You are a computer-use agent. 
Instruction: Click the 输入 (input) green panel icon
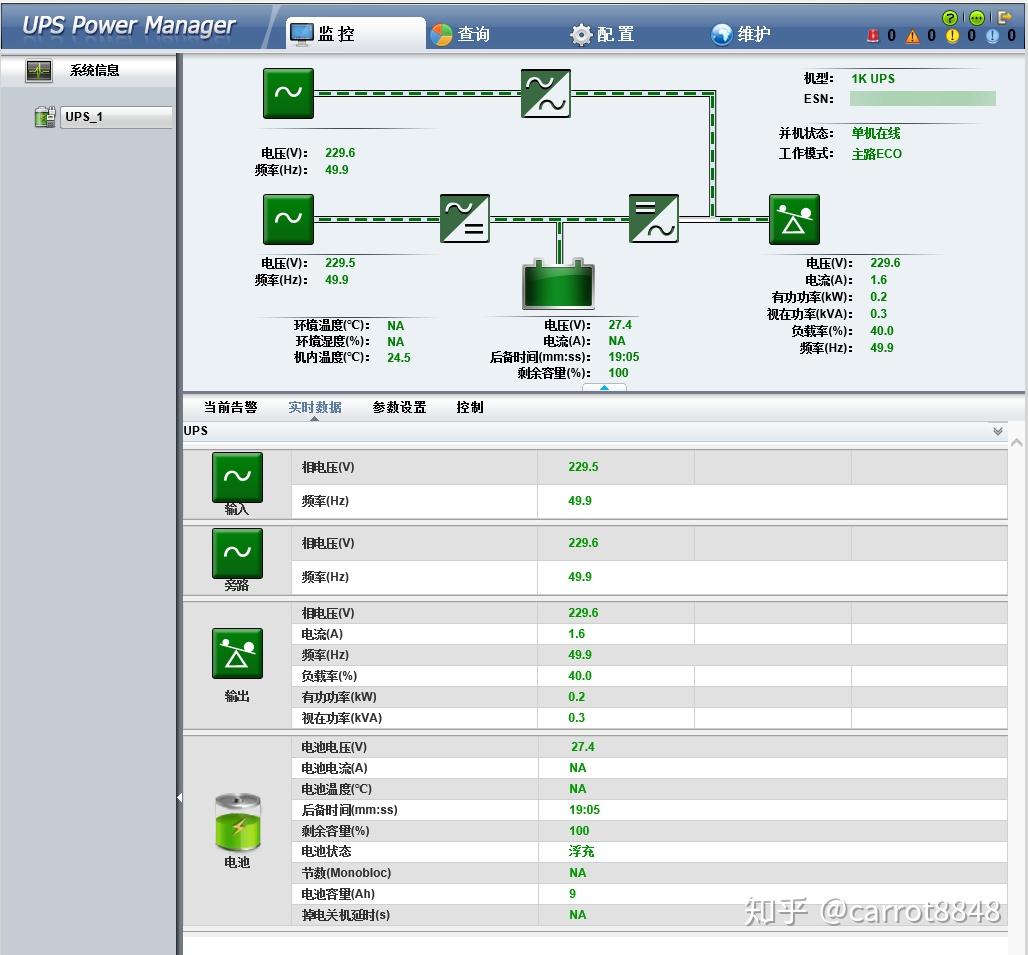coord(236,475)
